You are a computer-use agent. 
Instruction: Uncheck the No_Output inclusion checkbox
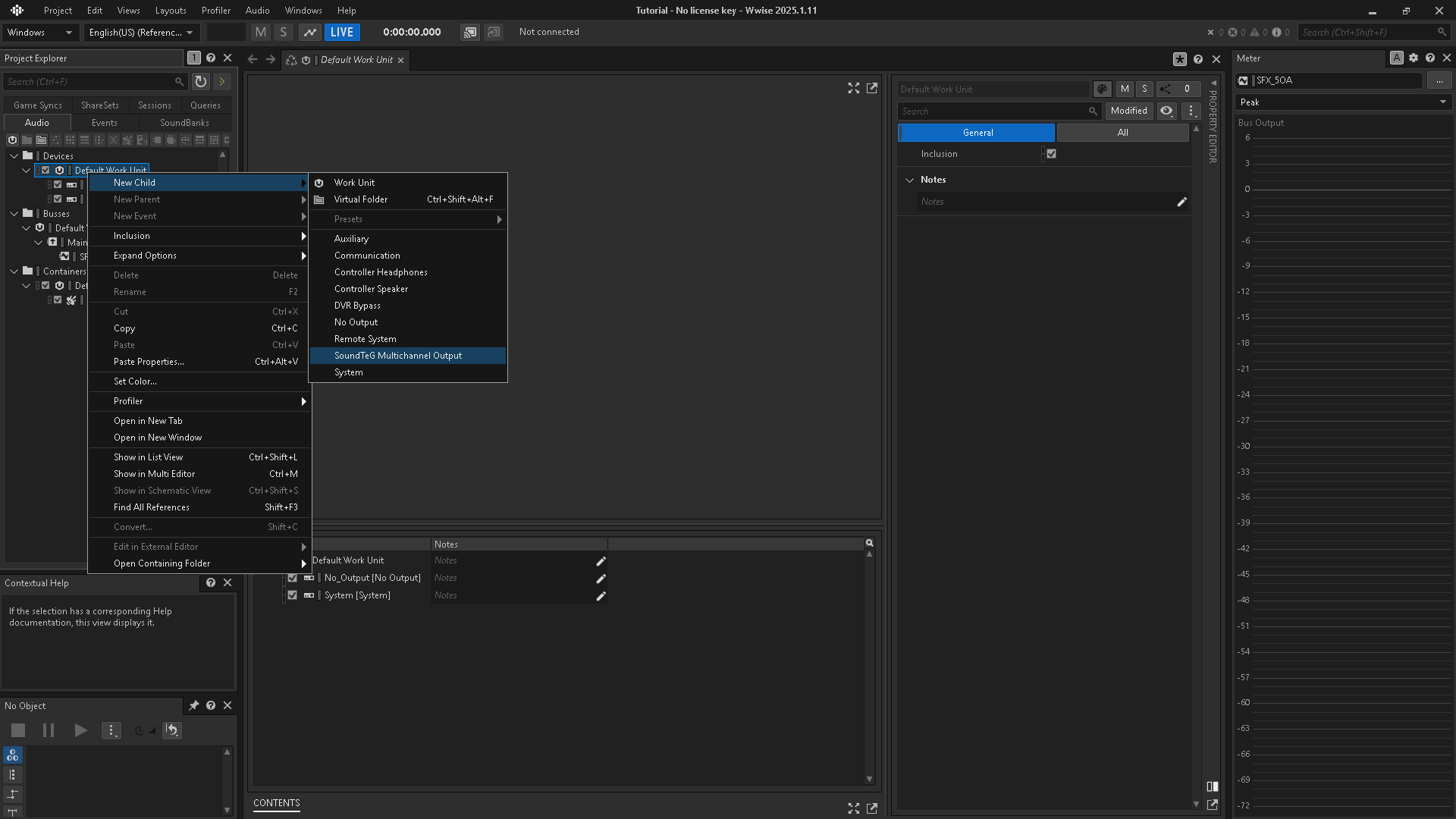(292, 578)
